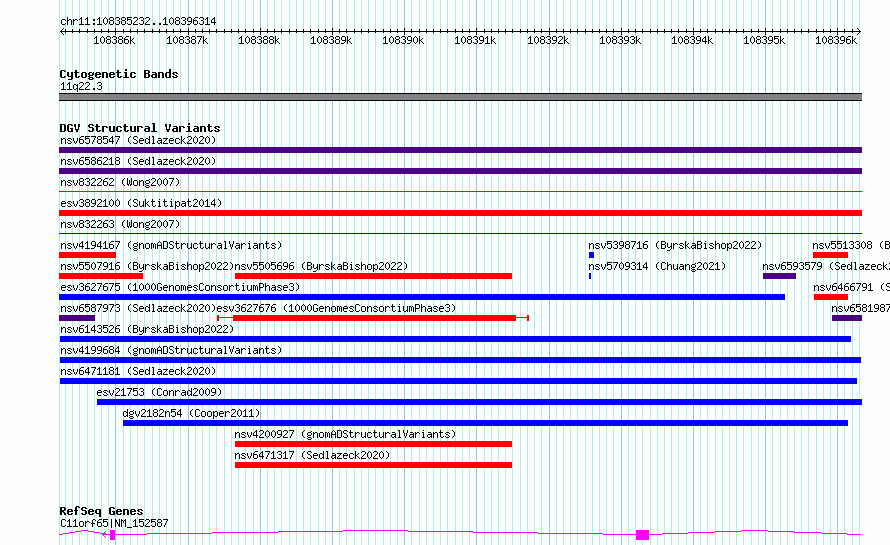Open nsv5709314 (Chuang2021) variant
Image resolution: width=890 pixels, height=545 pixels.
590,276
